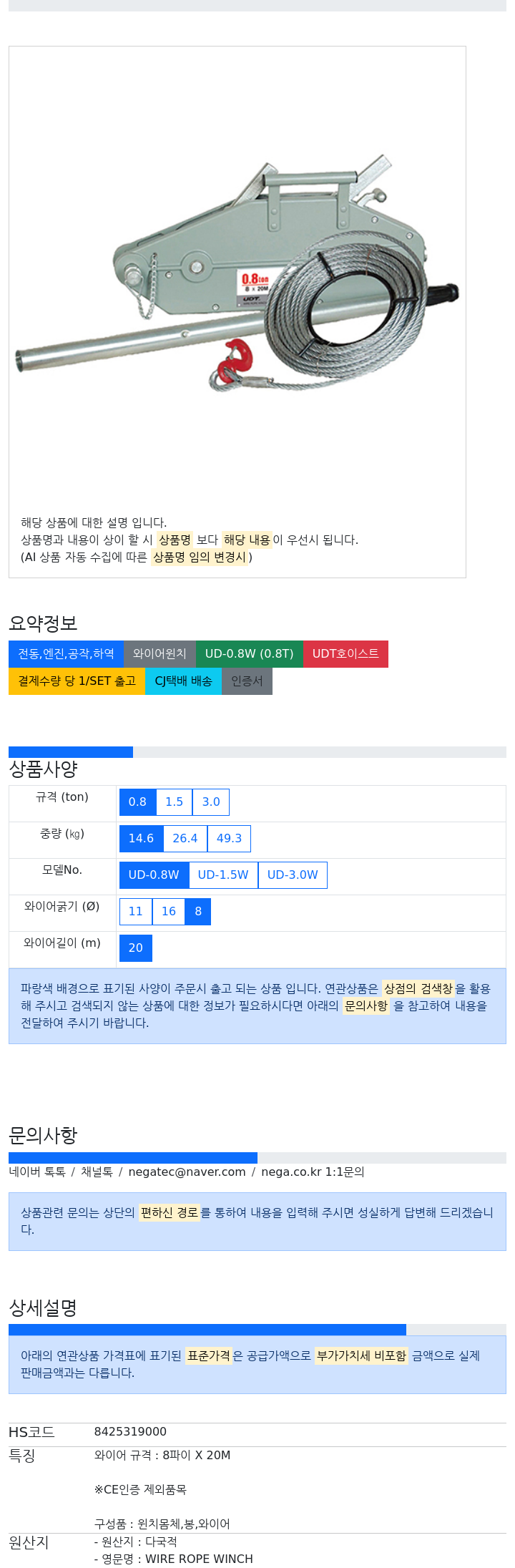Screen dimensions: 515x1568
Task: Open the 인증서 badge
Action: click(247, 681)
